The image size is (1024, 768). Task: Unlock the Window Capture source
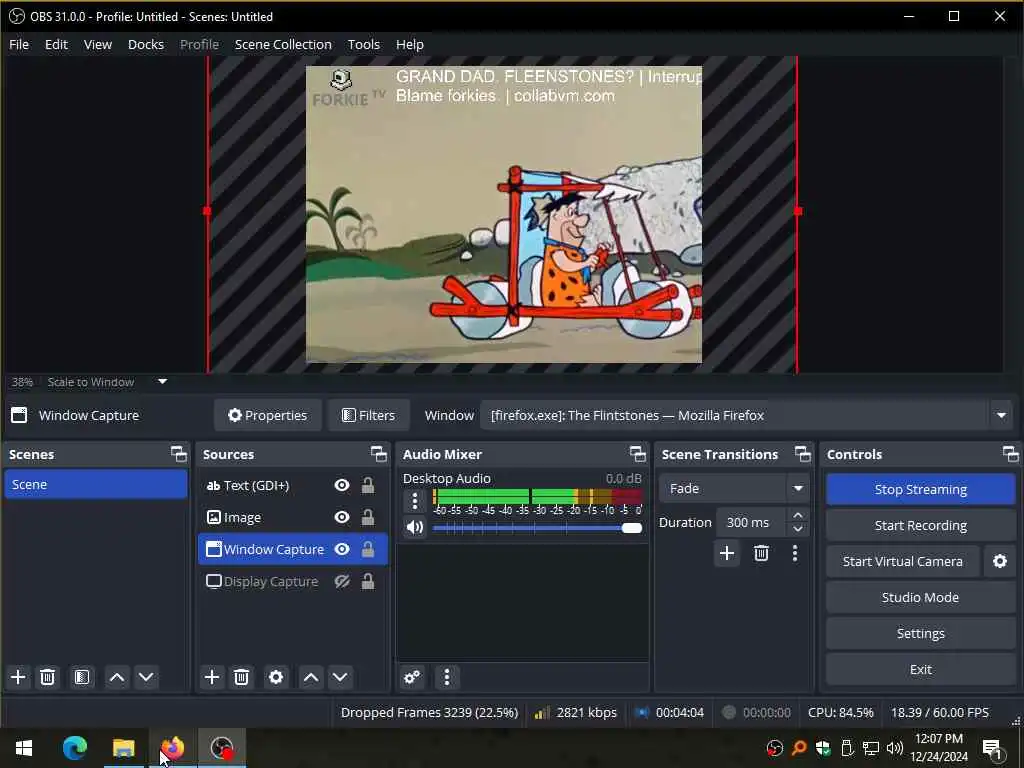[x=368, y=549]
